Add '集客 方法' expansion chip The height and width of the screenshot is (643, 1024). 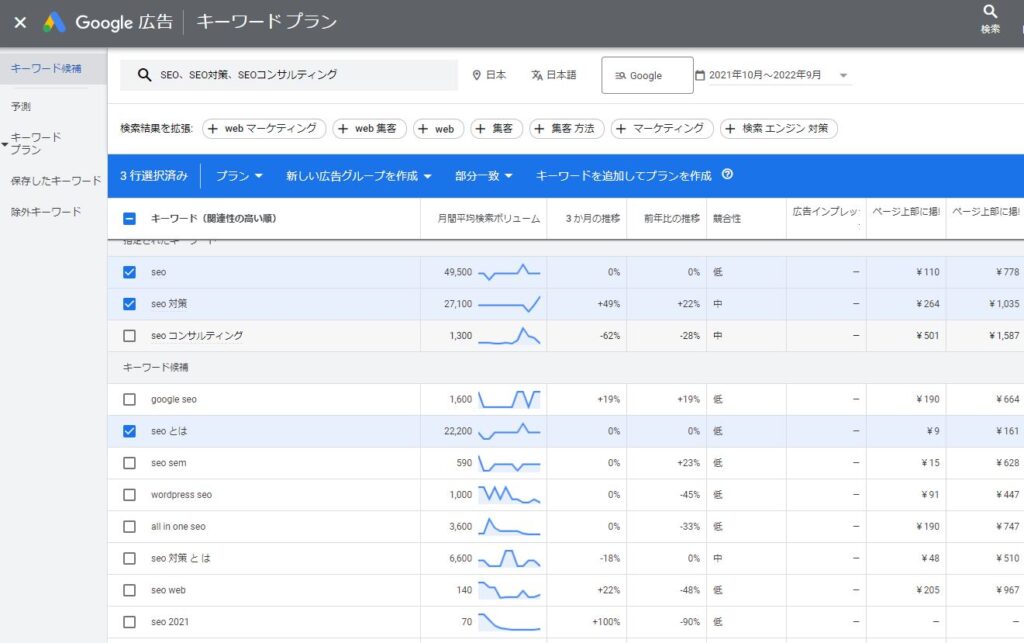pos(566,129)
